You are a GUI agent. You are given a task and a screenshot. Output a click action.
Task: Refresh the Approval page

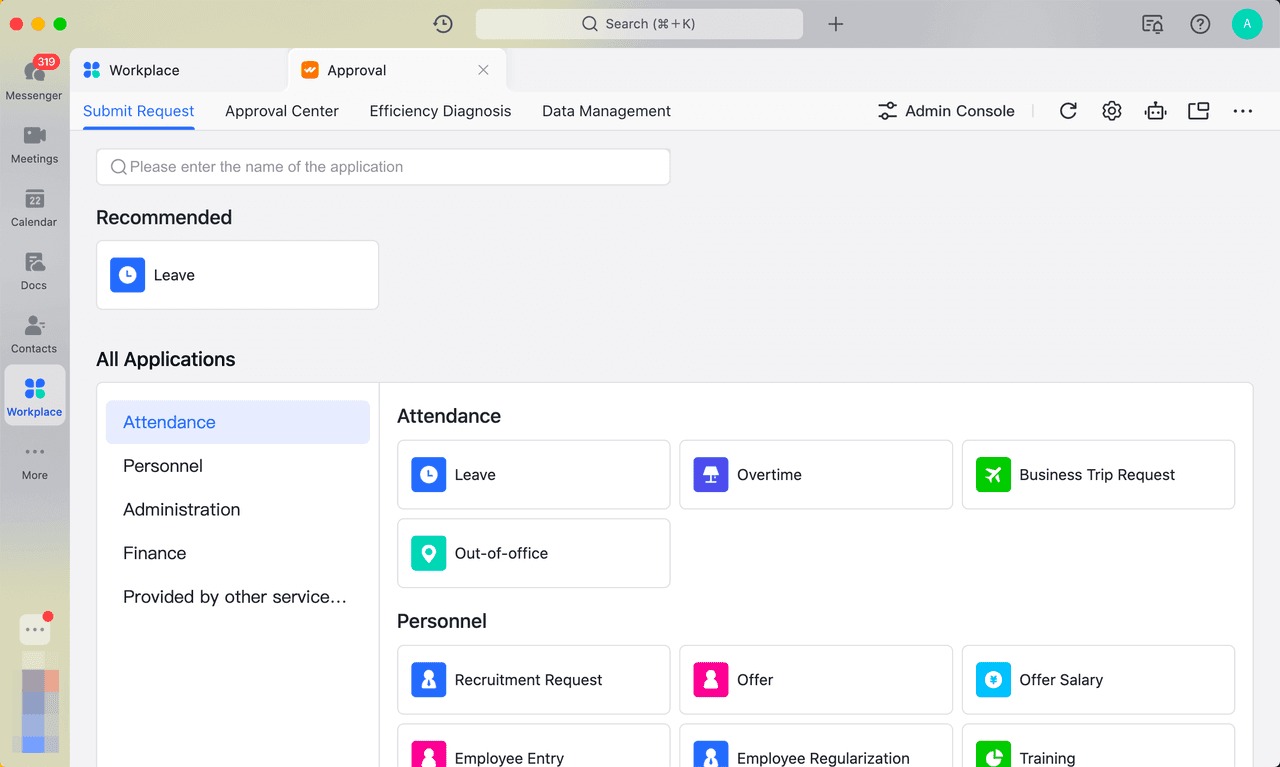pos(1068,111)
